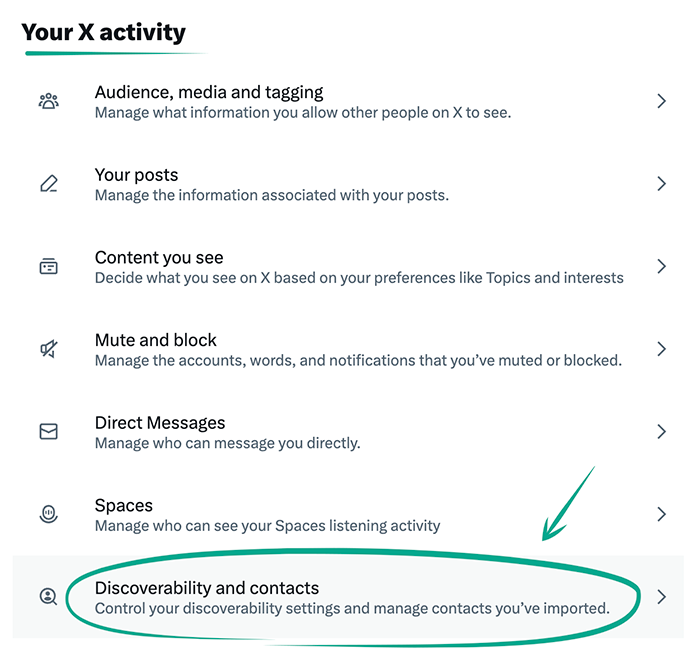Viewport: 700px width, 660px height.
Task: Click Spaces listening activity description text
Action: pos(267,525)
